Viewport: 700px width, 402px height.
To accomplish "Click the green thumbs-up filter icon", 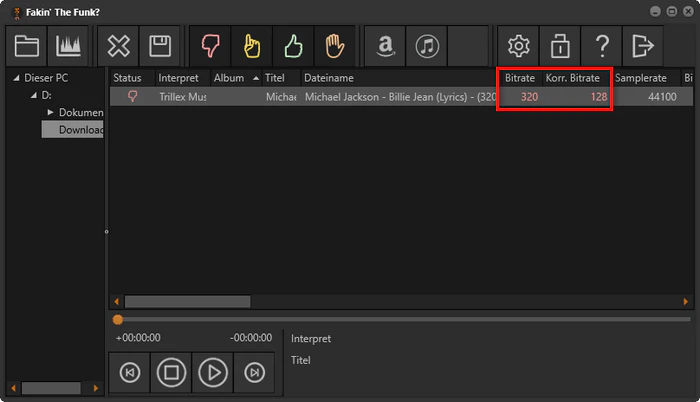I will tap(293, 46).
